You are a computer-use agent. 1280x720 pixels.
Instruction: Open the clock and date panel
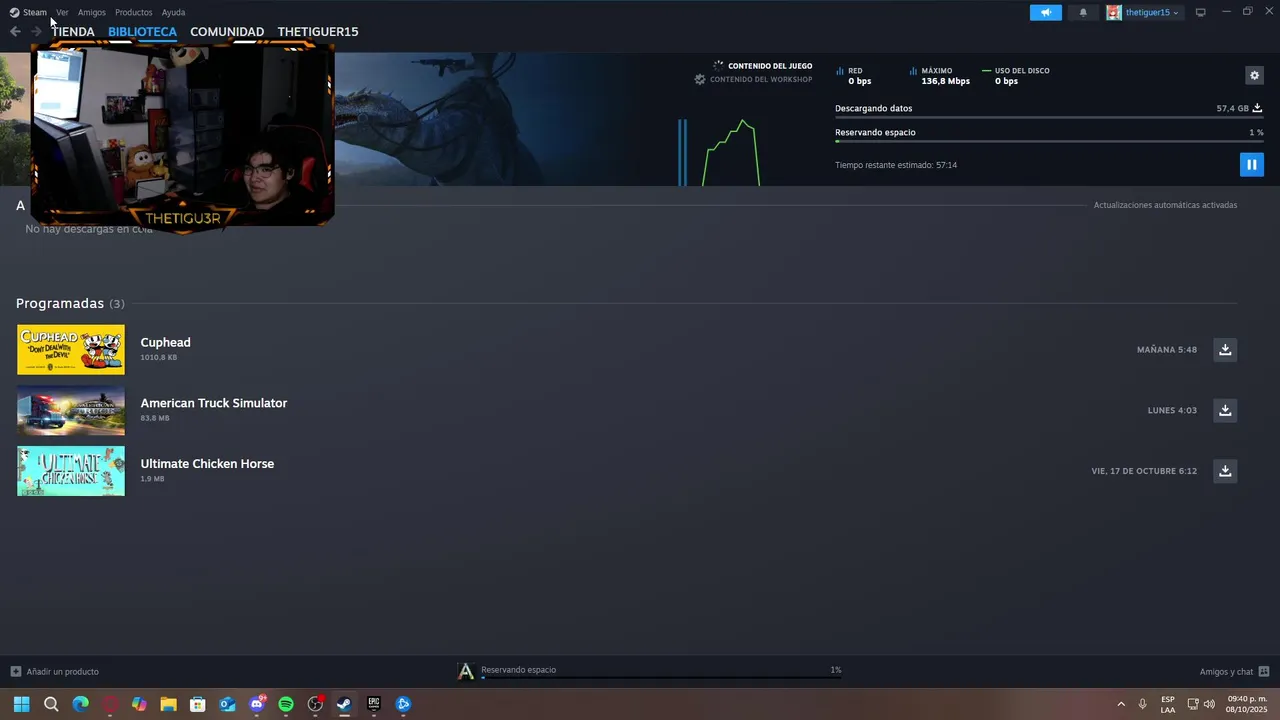1246,704
